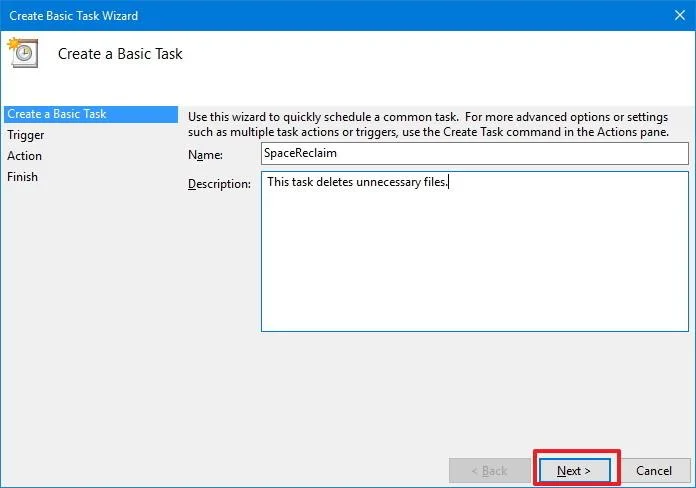Click inside the Description text area
This screenshot has width=696, height=488.
pos(475,251)
